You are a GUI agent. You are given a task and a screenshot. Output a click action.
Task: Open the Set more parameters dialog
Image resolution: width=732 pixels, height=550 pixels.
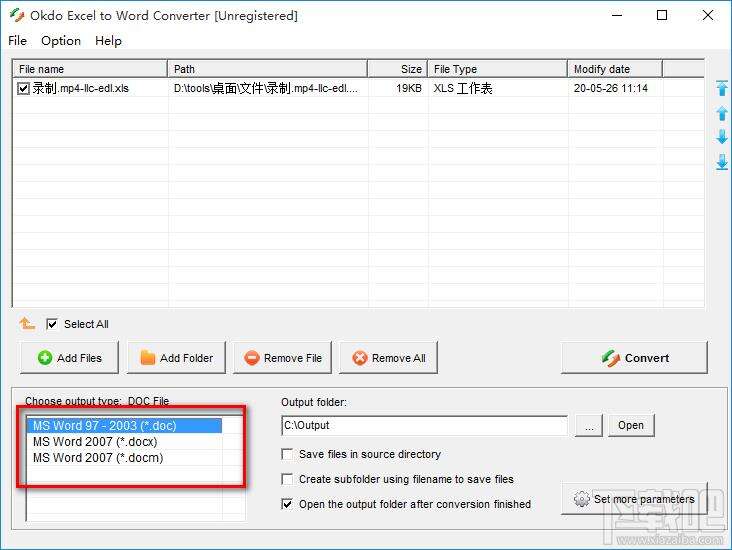click(634, 499)
